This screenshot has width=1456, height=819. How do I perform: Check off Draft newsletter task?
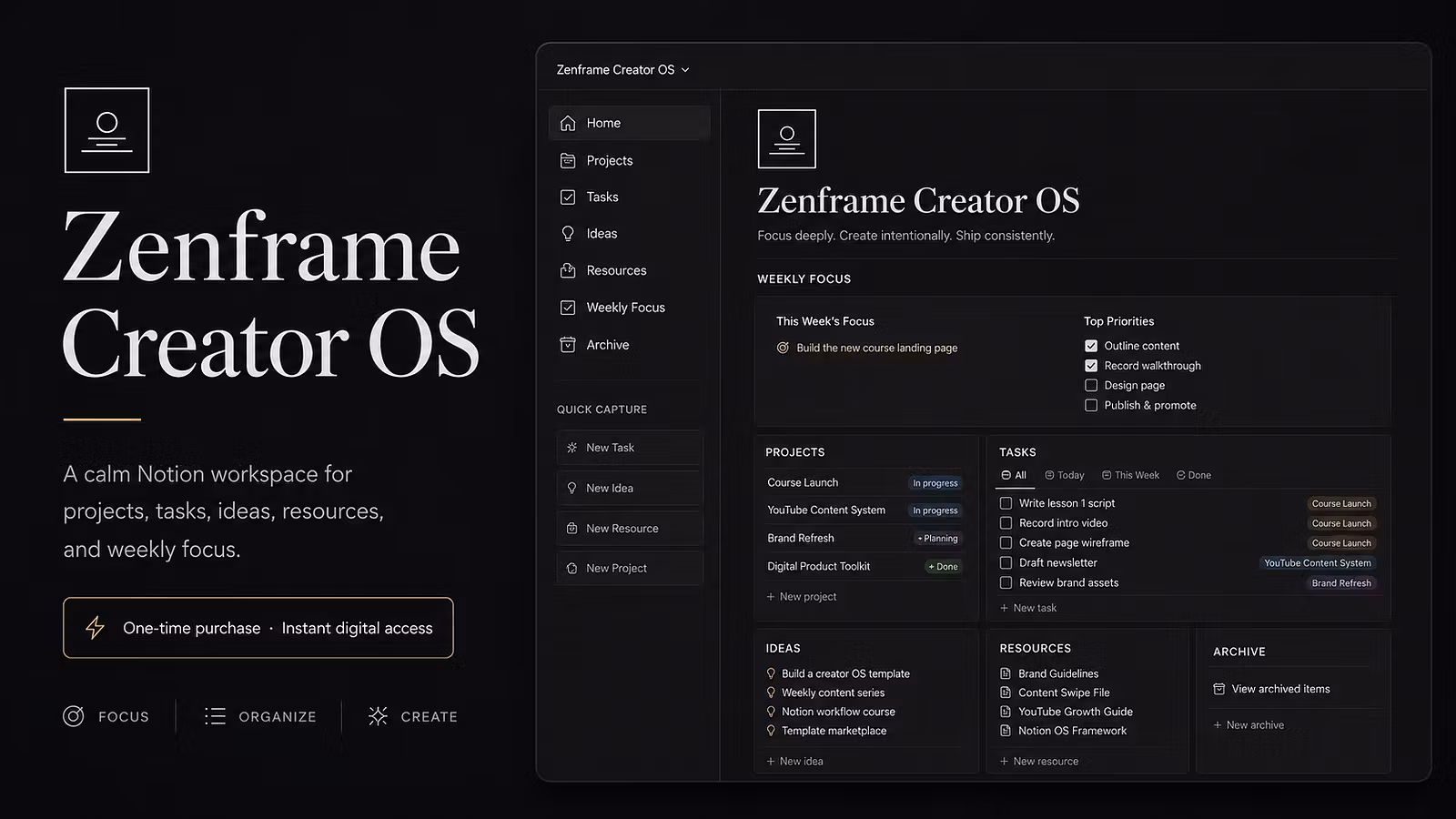[x=1006, y=563]
